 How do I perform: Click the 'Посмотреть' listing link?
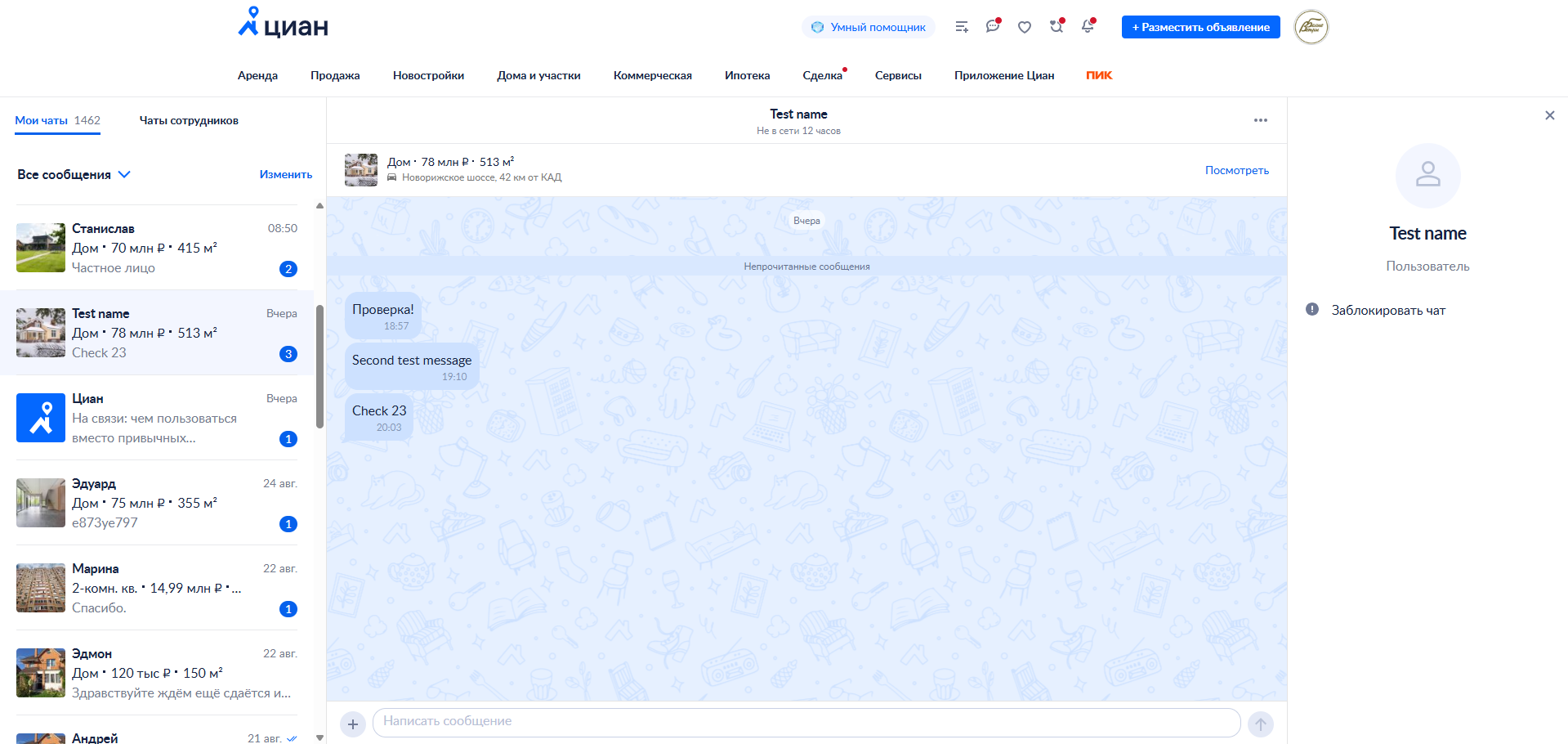coord(1236,170)
